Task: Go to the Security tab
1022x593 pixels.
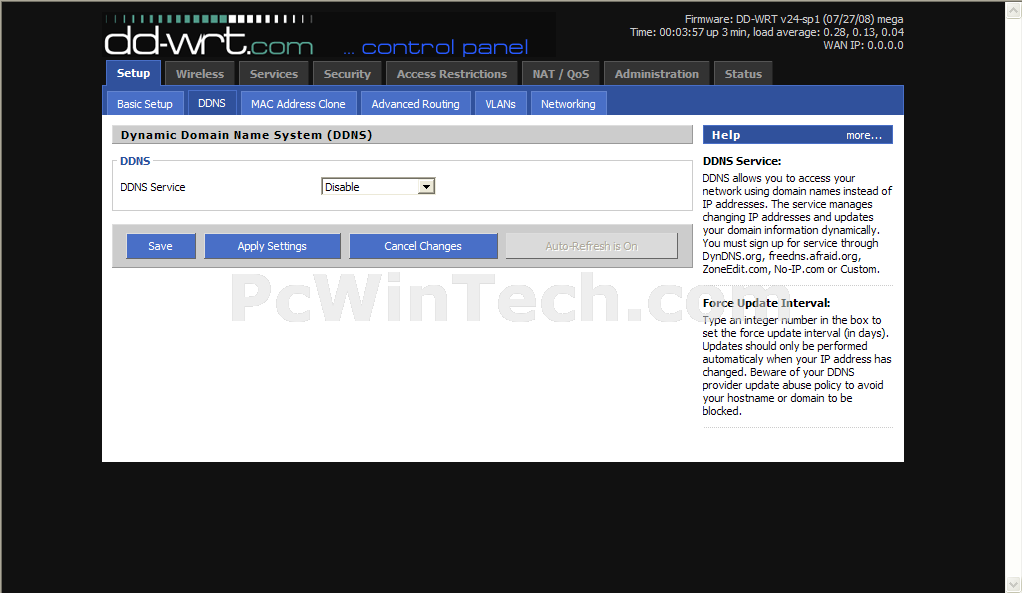Action: (x=347, y=74)
